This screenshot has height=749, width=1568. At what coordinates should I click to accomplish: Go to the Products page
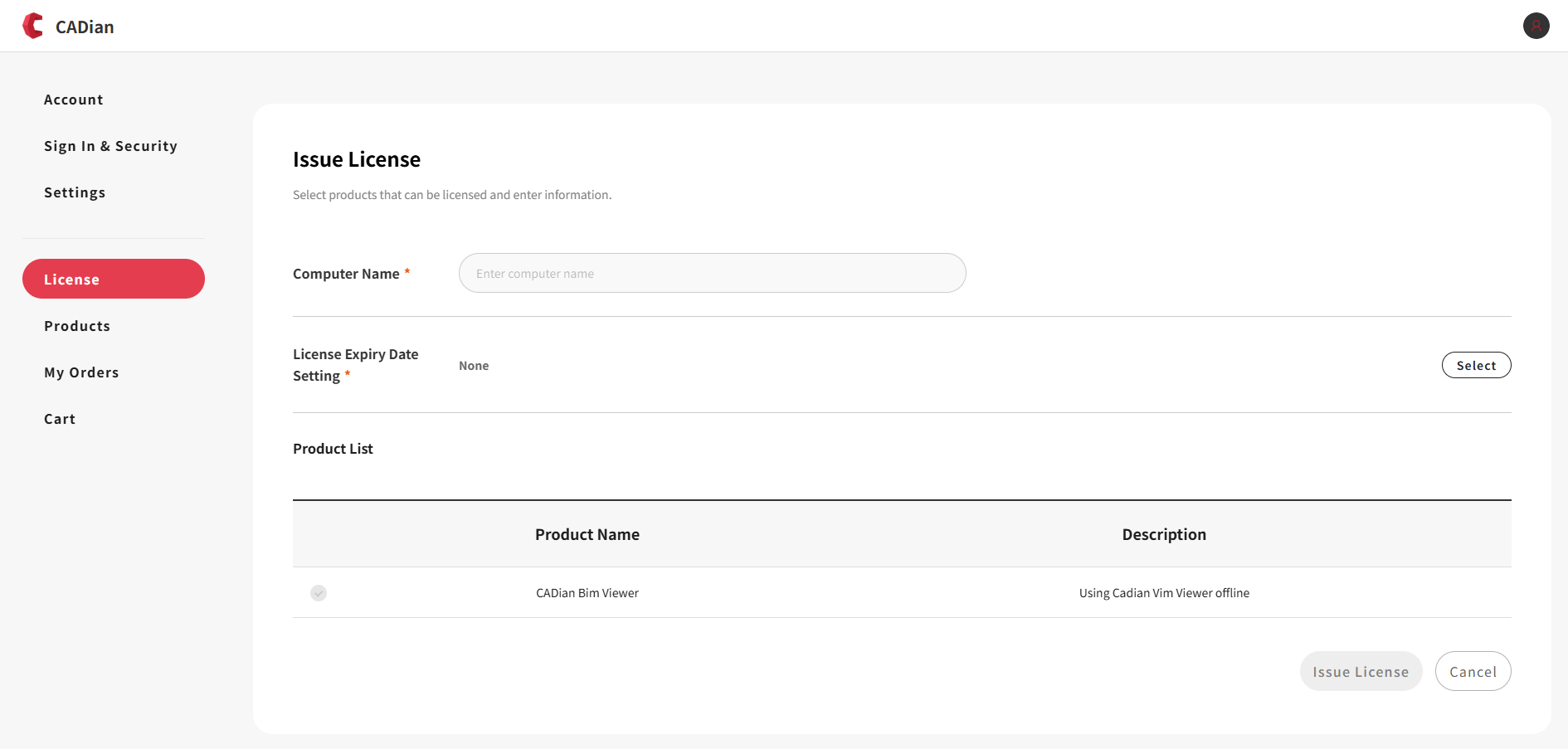(x=77, y=325)
